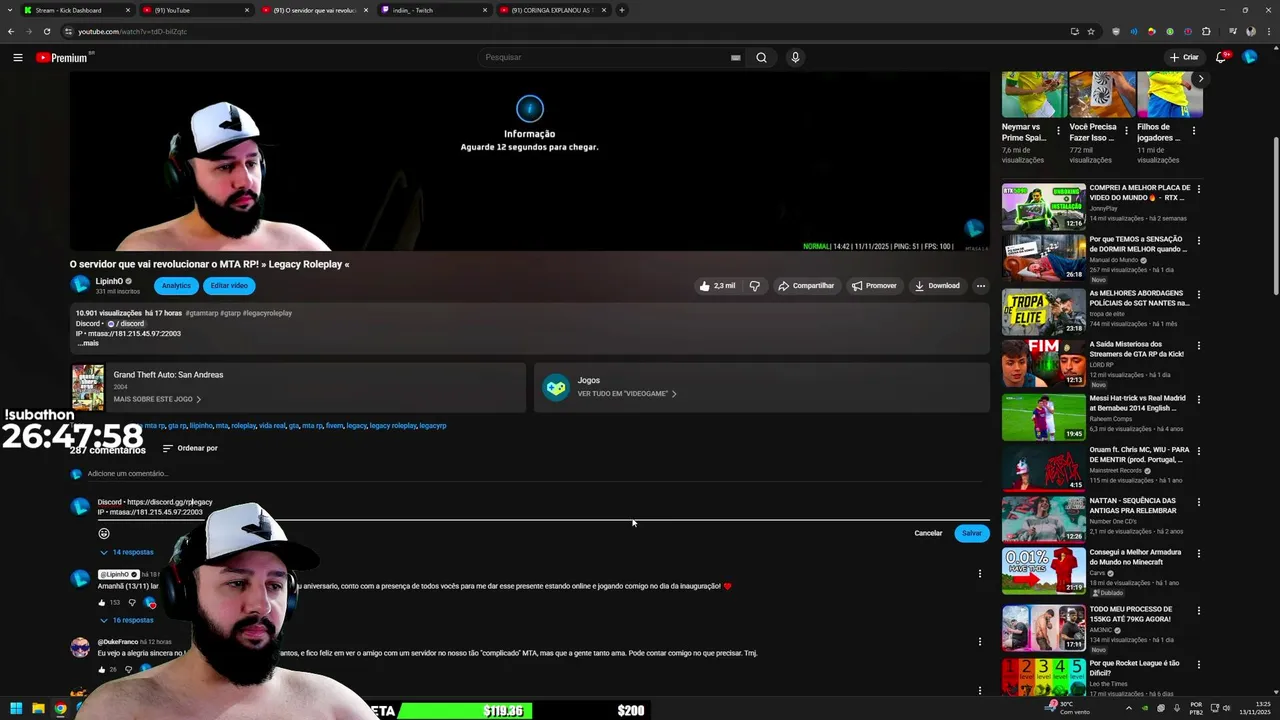Go back in browser history

pos(11,31)
